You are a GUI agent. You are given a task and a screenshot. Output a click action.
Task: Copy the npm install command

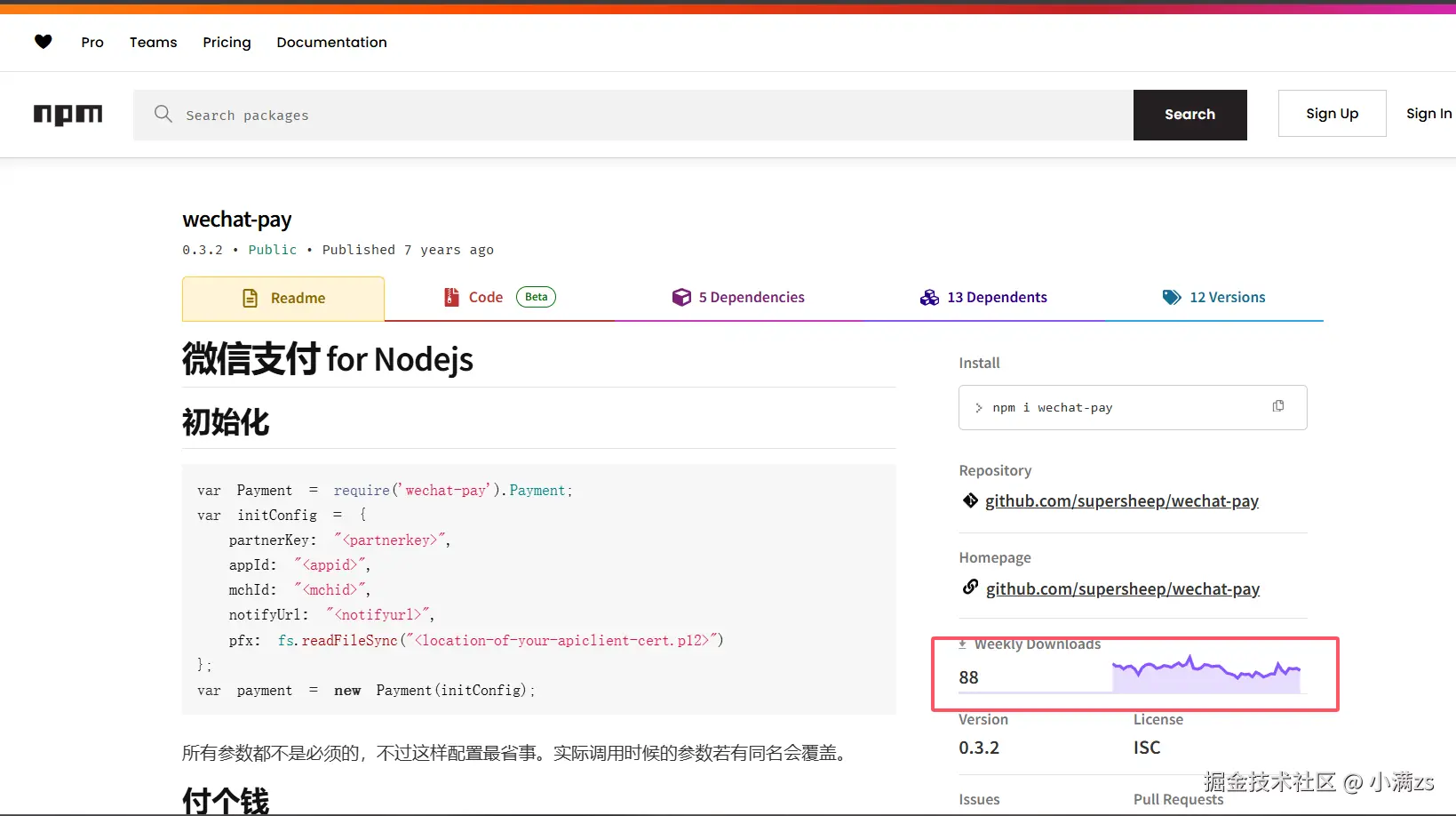coord(1278,406)
